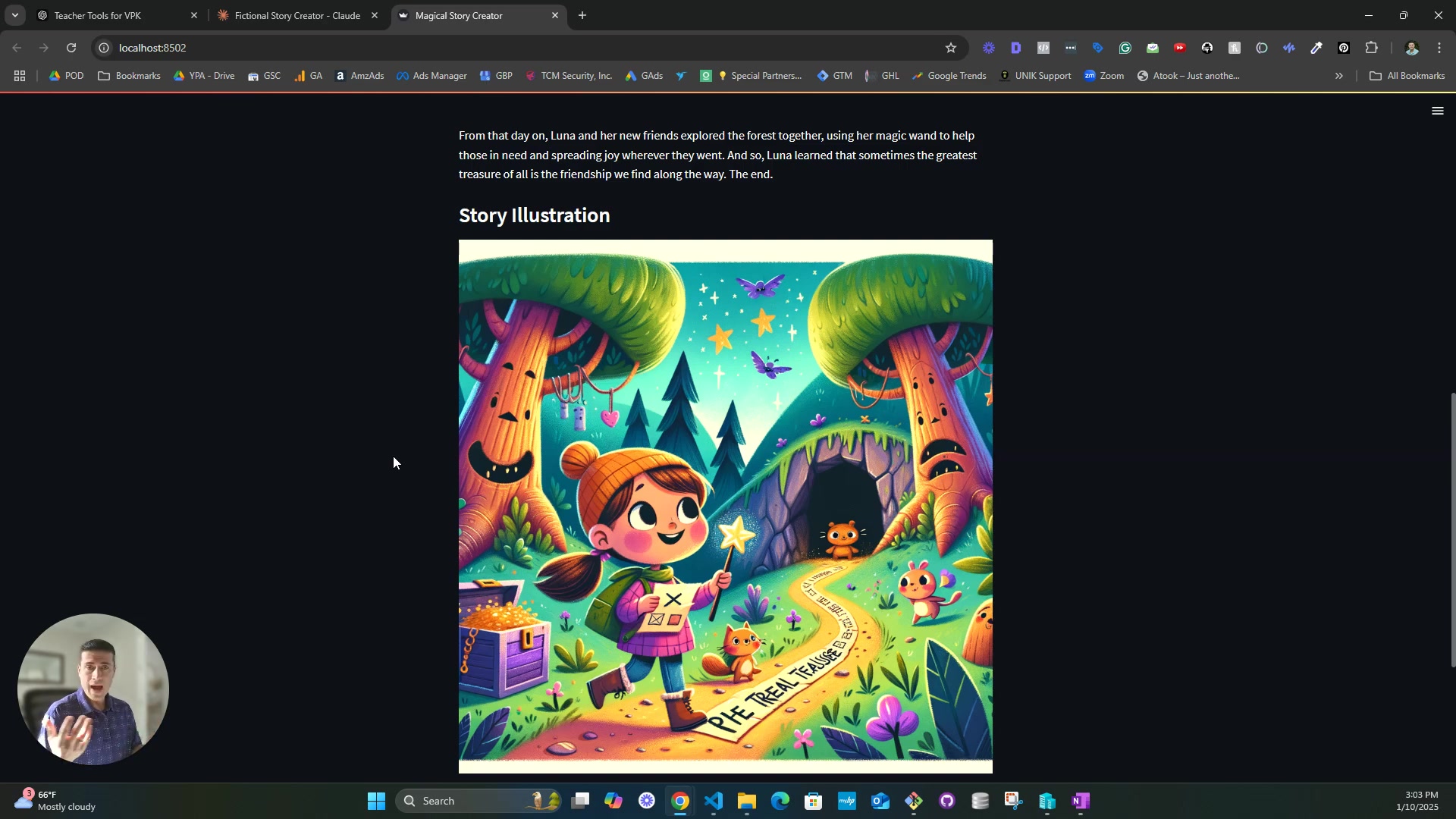This screenshot has width=1456, height=819.
Task: Click the page vertical scrollbar
Action: click(1452, 531)
